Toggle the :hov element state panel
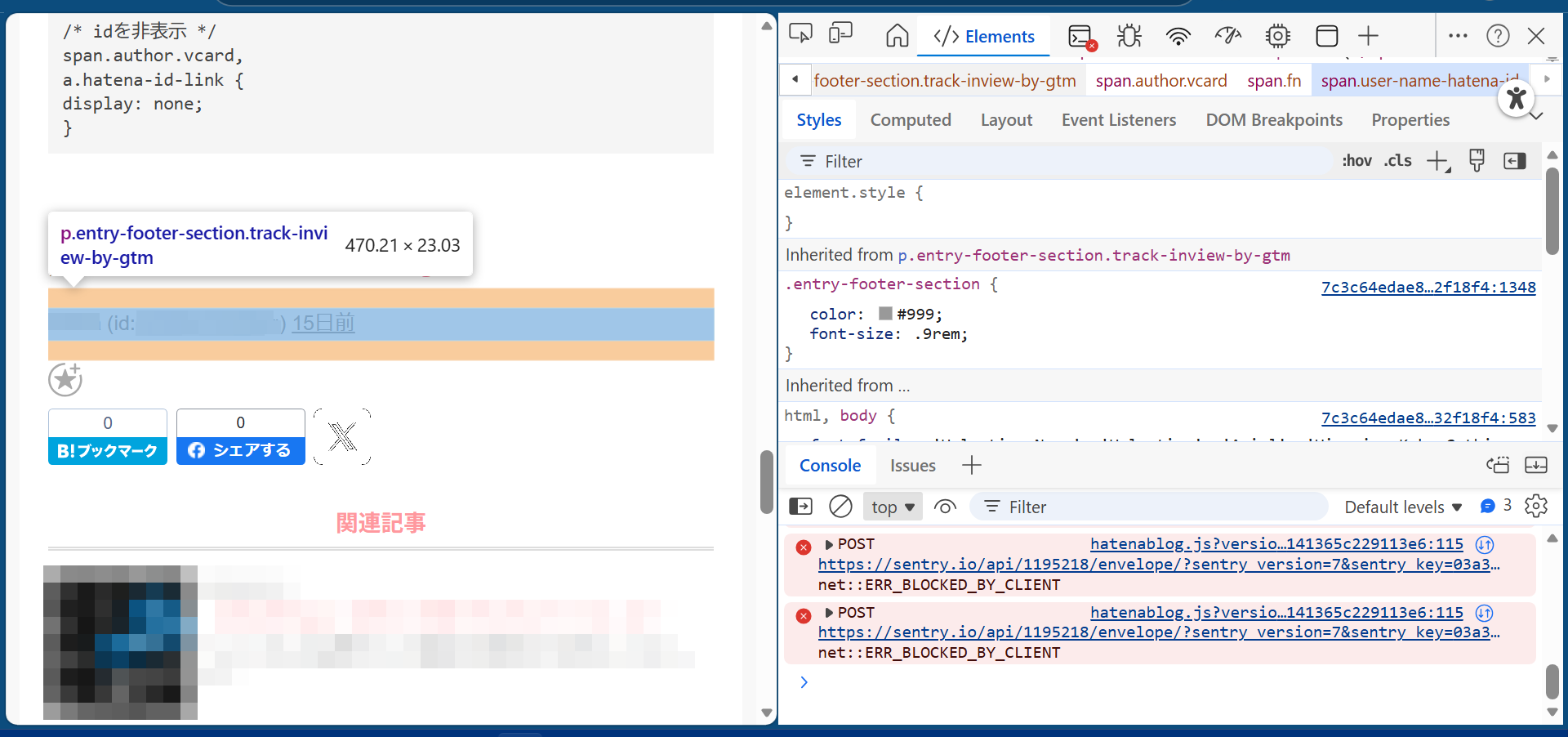This screenshot has width=1568, height=737. 1356,161
